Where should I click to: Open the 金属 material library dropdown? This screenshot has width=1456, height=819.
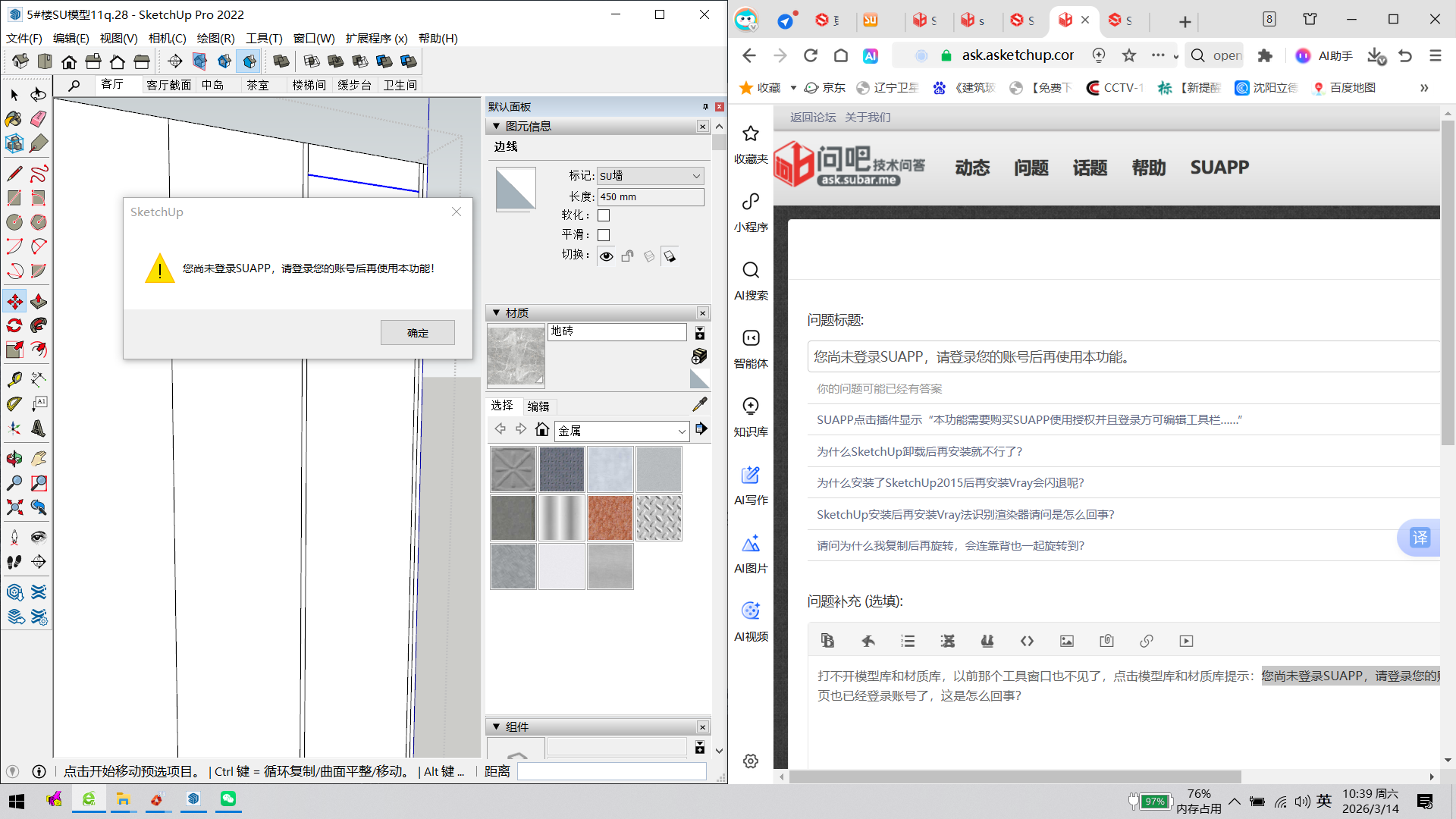tap(622, 431)
